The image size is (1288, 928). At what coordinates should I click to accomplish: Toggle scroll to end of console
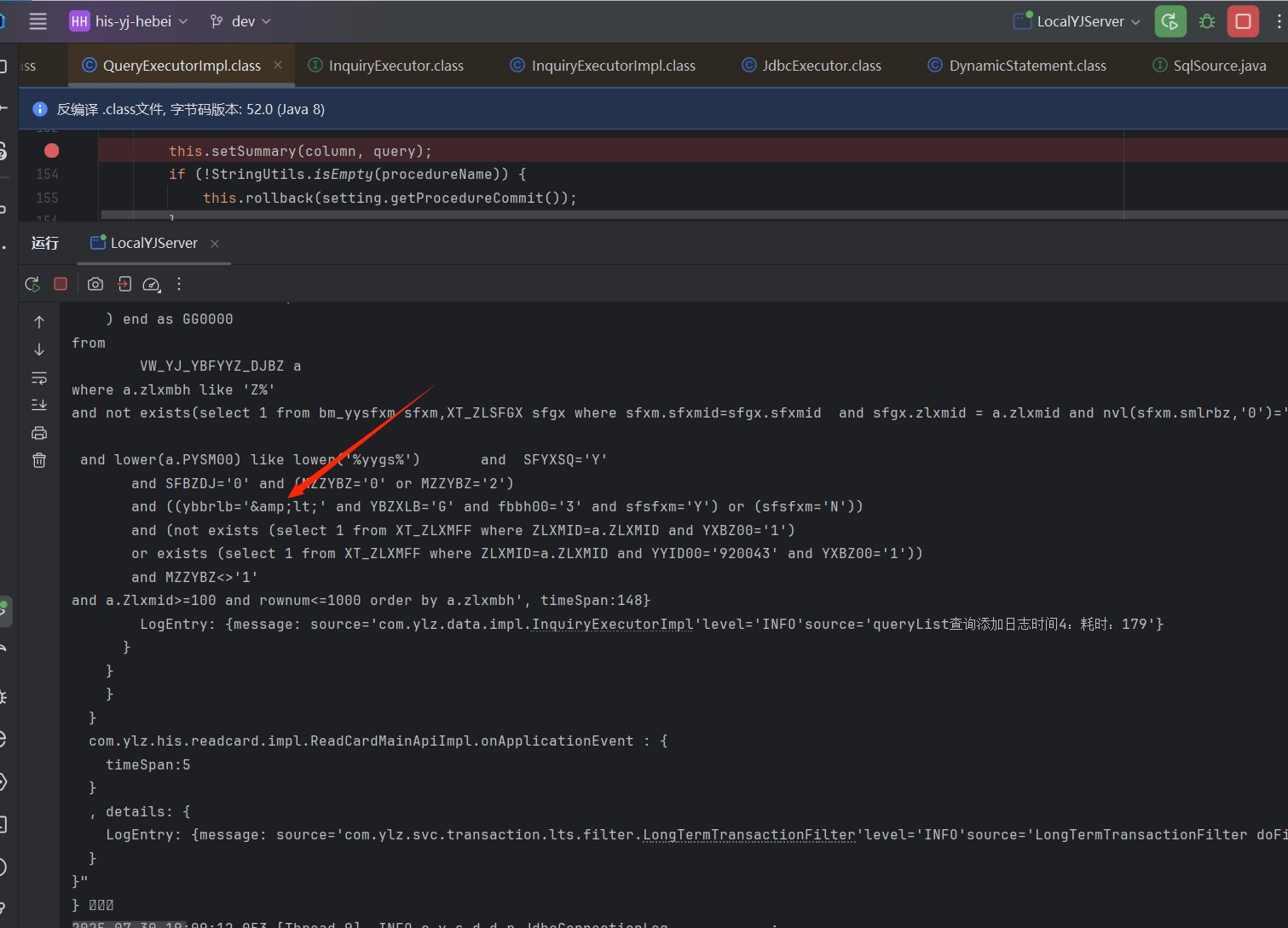[39, 405]
